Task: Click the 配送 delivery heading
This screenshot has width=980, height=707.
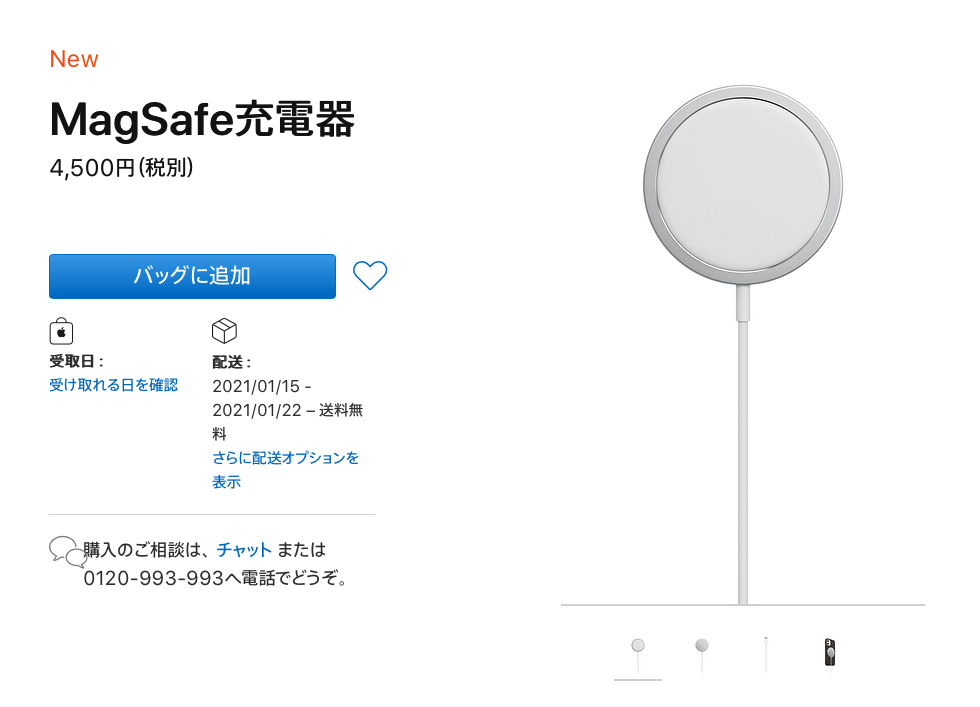Action: (231, 363)
